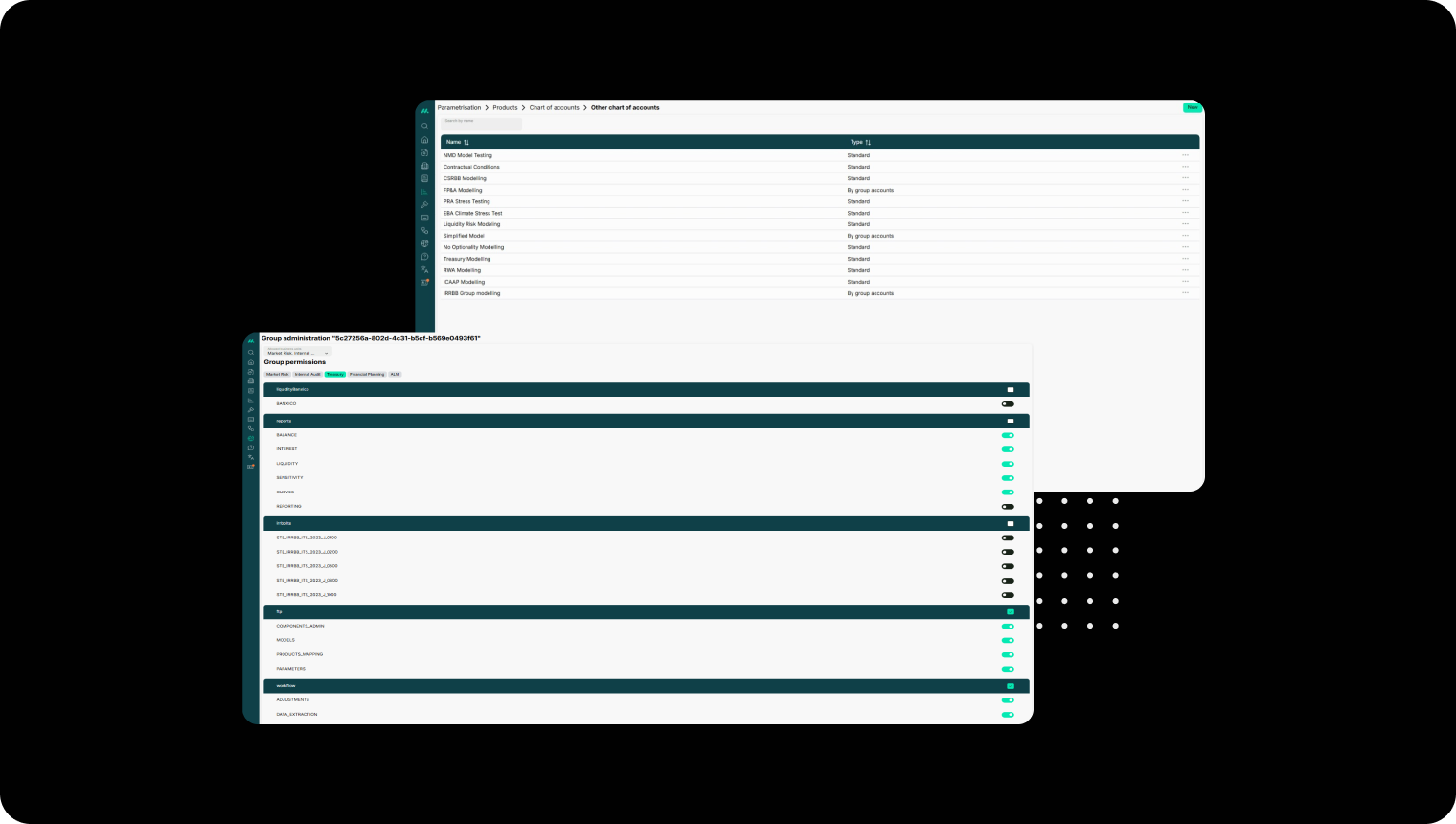Open three-dot menu for Simplified Model row
Image resolution: width=1456 pixels, height=824 pixels.
point(1186,236)
